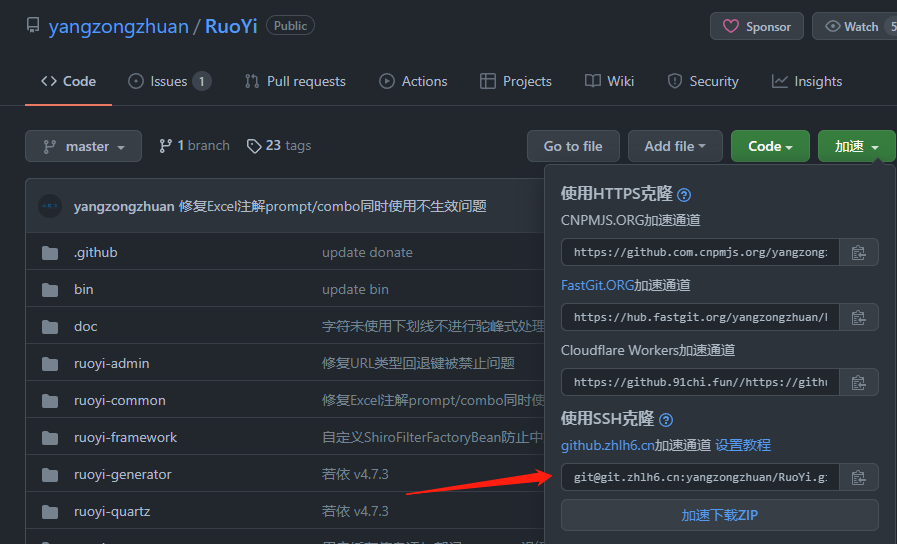The height and width of the screenshot is (544, 897).
Task: Click the folder icon for ruoyi-framework
Action: coord(50,438)
